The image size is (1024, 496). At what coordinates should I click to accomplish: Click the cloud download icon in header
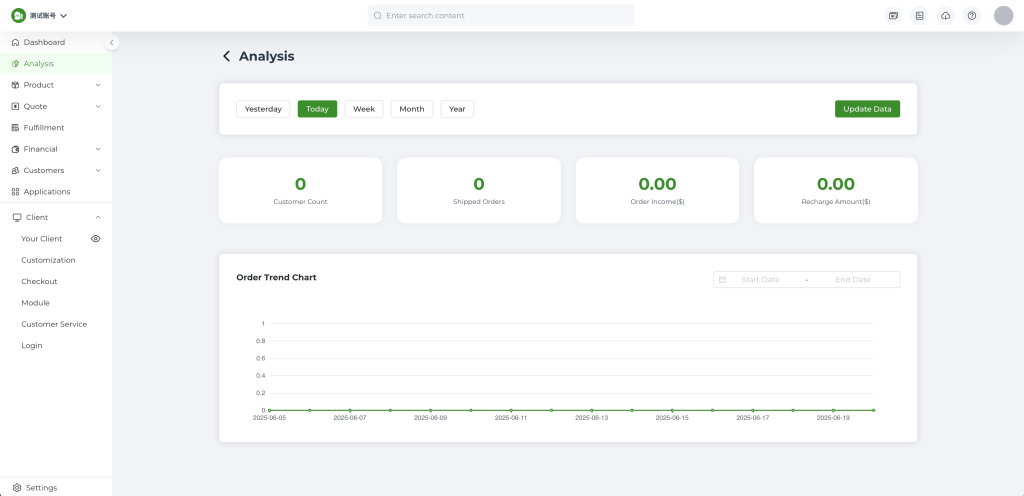[945, 16]
